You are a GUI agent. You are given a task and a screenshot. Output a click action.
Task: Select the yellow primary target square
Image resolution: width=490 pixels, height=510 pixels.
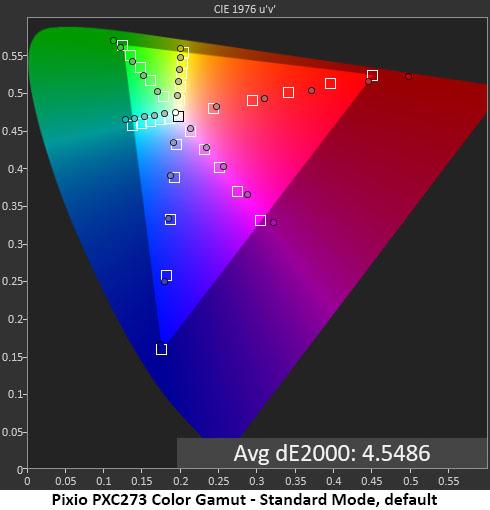click(184, 53)
